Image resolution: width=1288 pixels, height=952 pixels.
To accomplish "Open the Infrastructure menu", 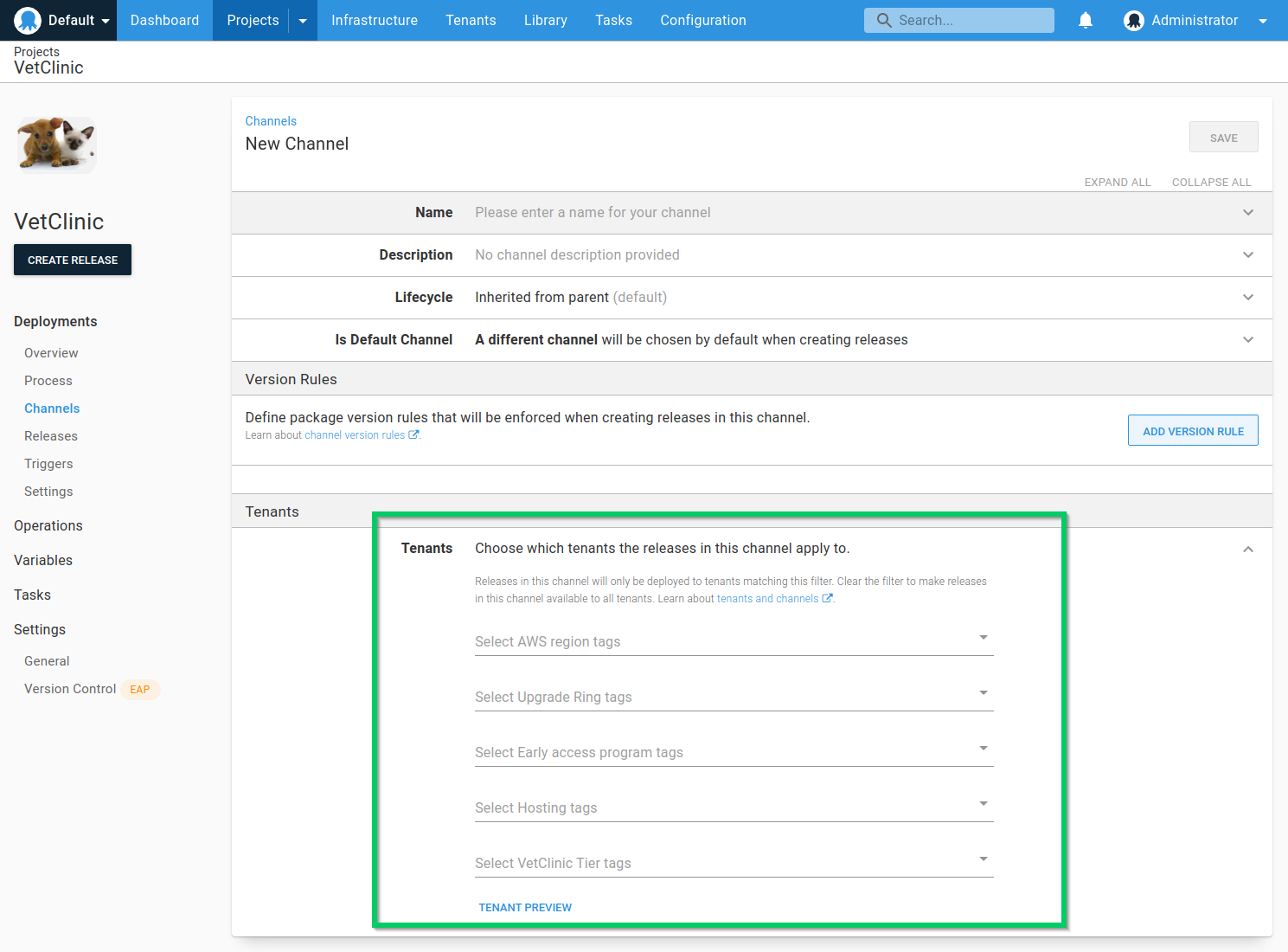I will [x=374, y=21].
